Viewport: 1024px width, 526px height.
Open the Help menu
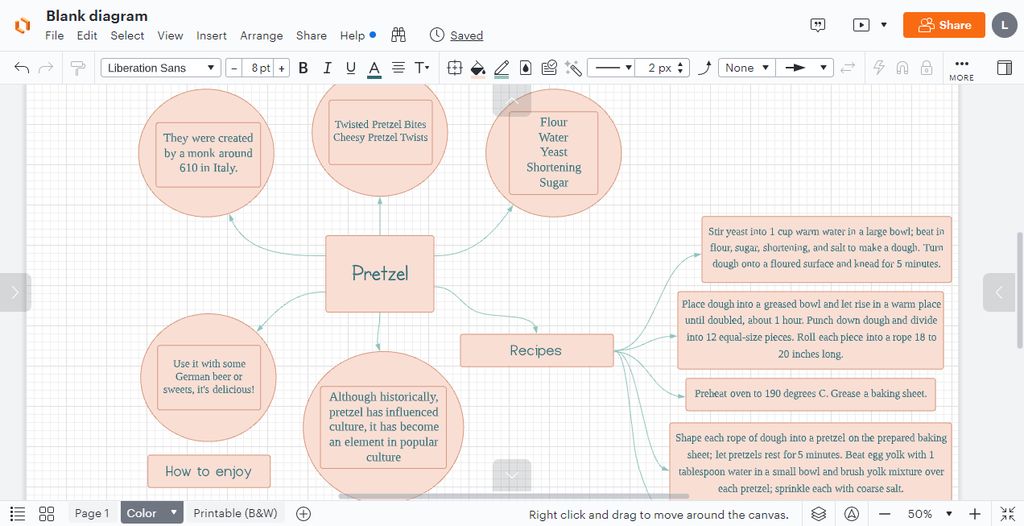(x=353, y=36)
